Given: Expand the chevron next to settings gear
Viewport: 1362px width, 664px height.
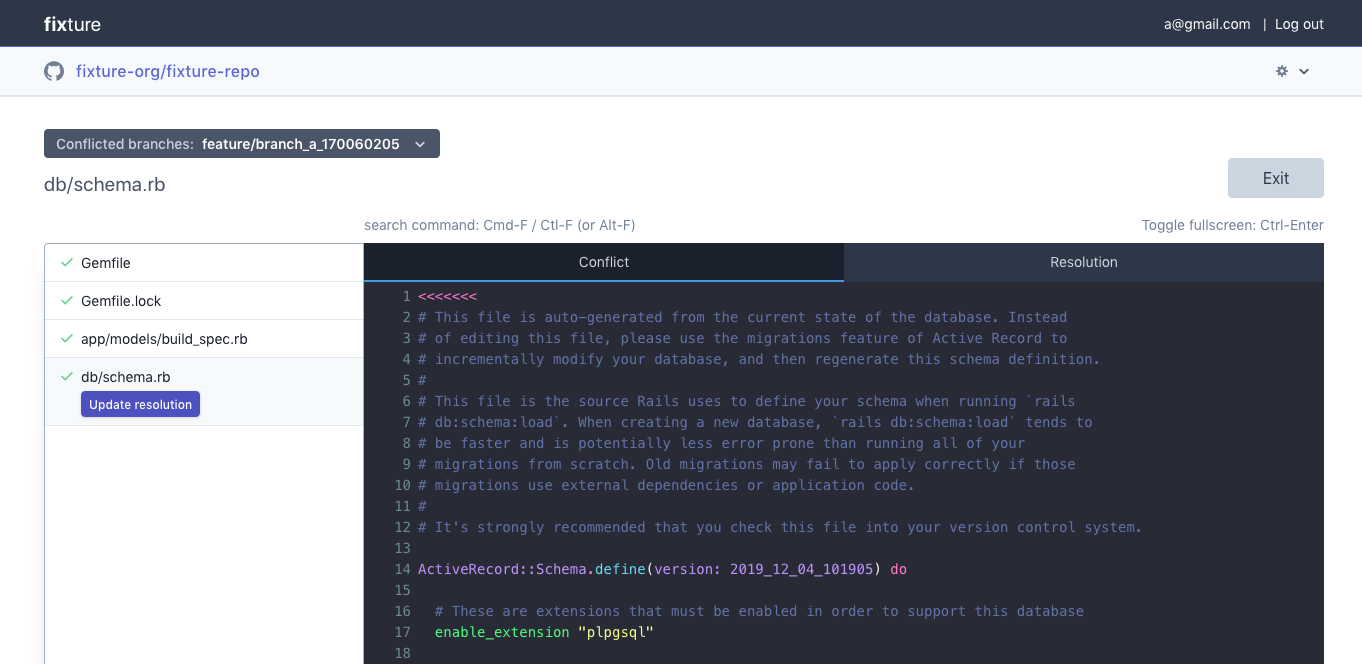Looking at the screenshot, I should click(1304, 71).
